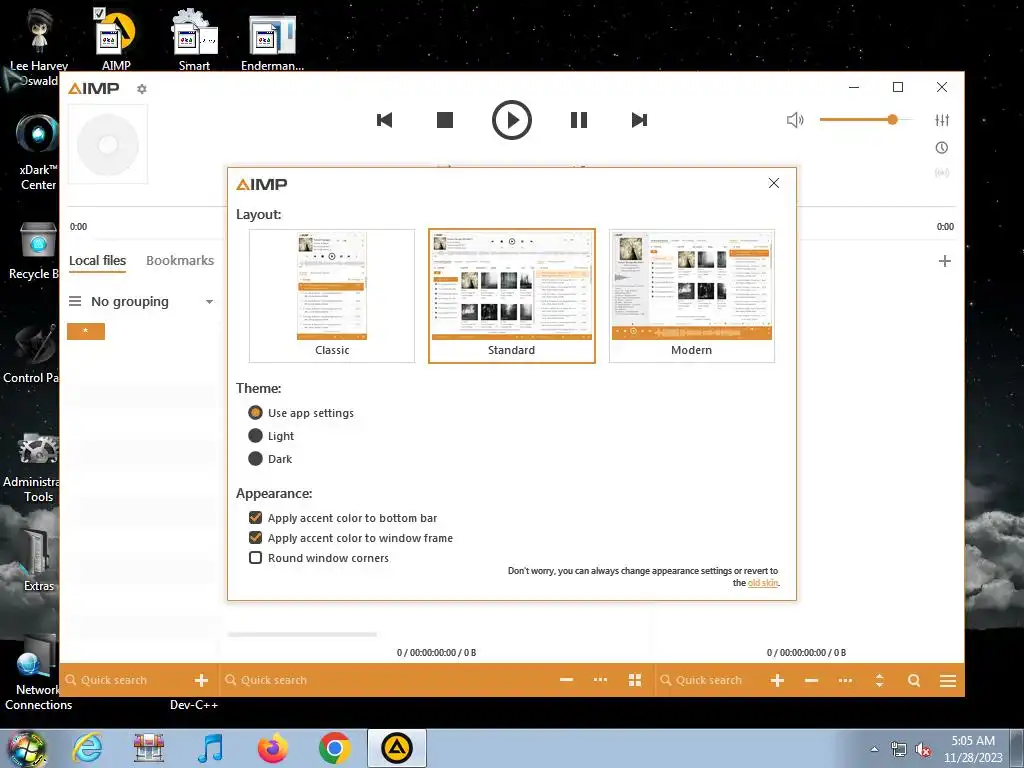This screenshot has height=768, width=1024.
Task: Open the scheduler clock icon
Action: (x=942, y=148)
